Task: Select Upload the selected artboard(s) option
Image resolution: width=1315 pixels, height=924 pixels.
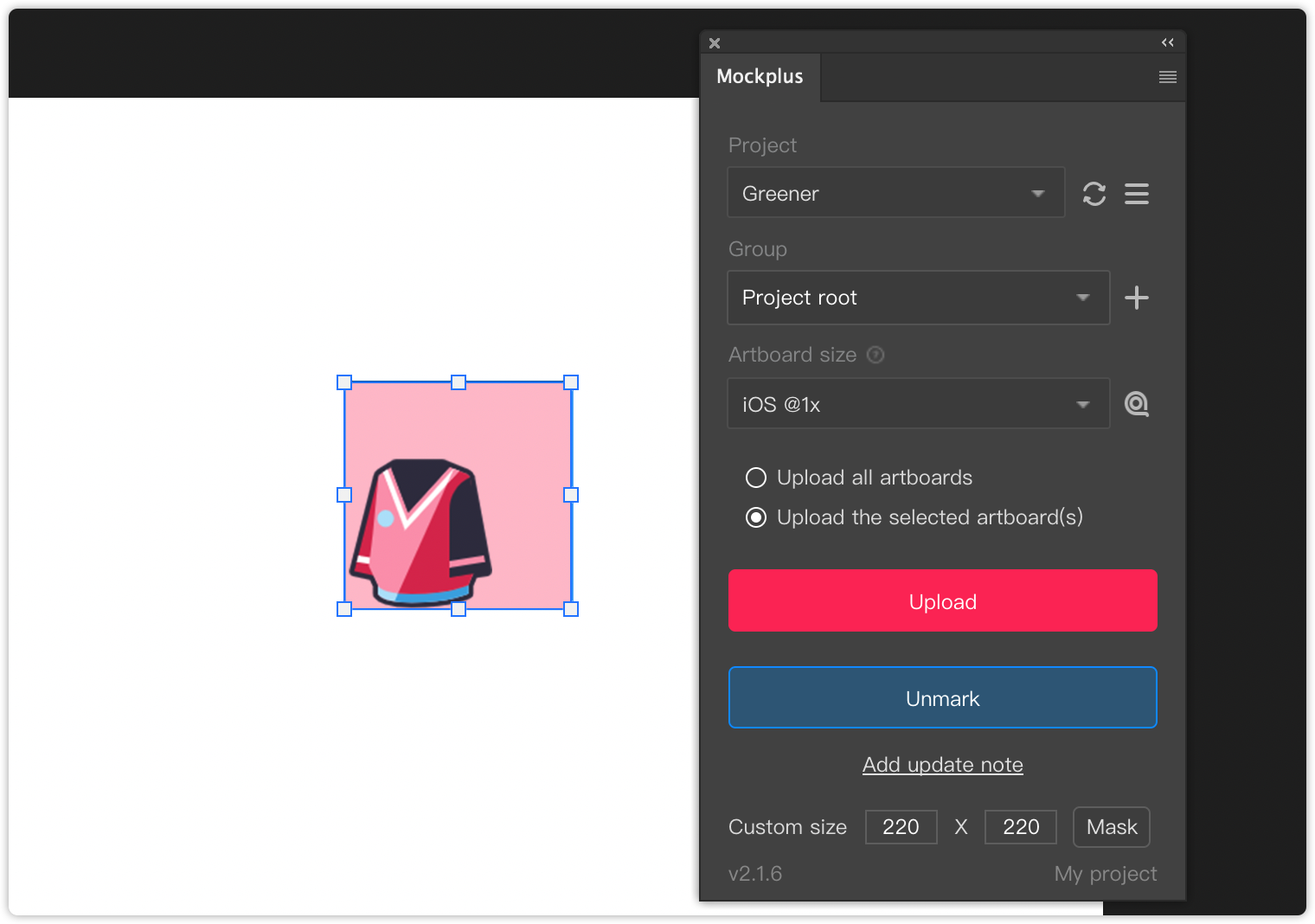Action: 756,517
